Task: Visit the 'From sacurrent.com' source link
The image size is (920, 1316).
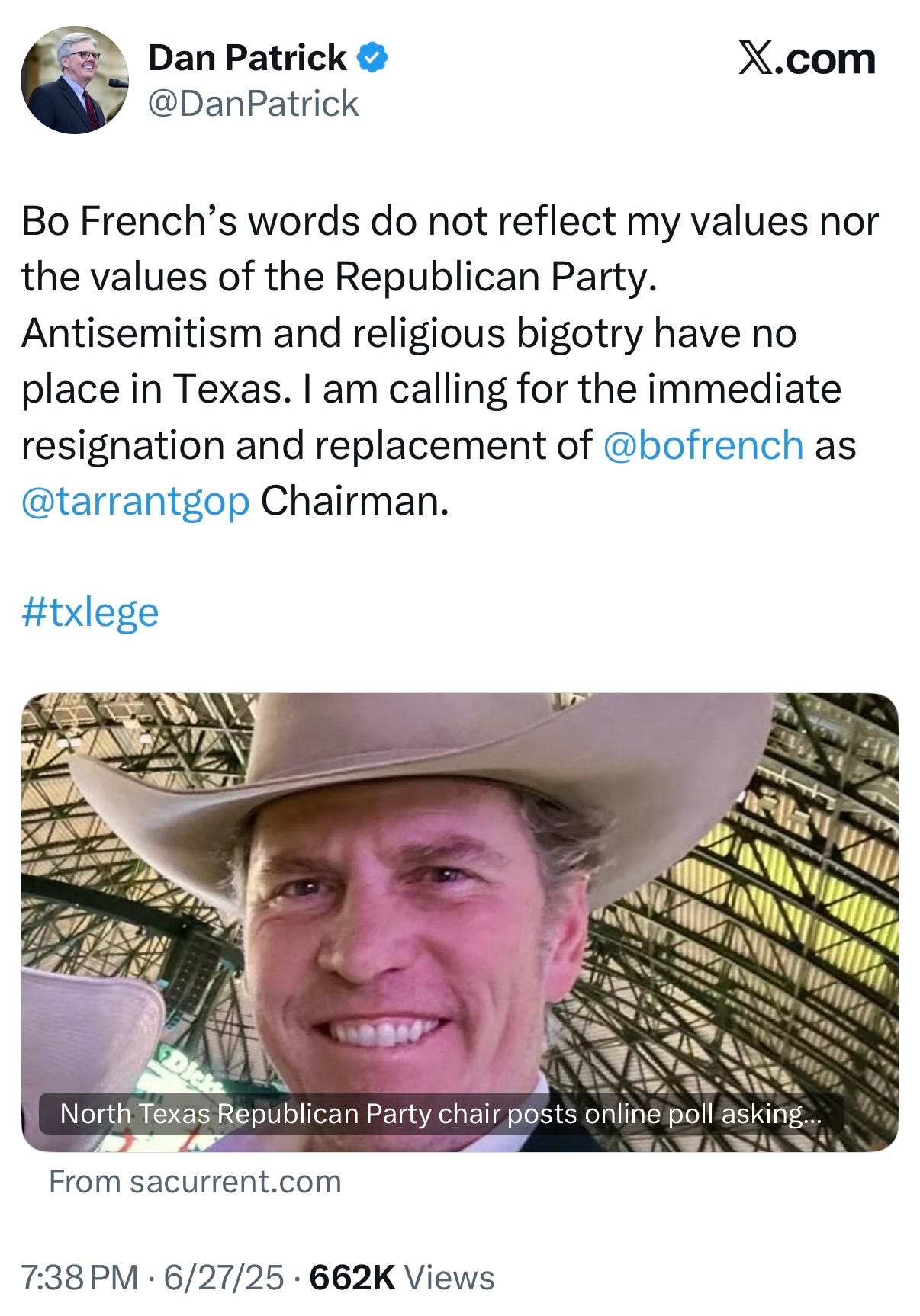Action: click(x=195, y=1182)
